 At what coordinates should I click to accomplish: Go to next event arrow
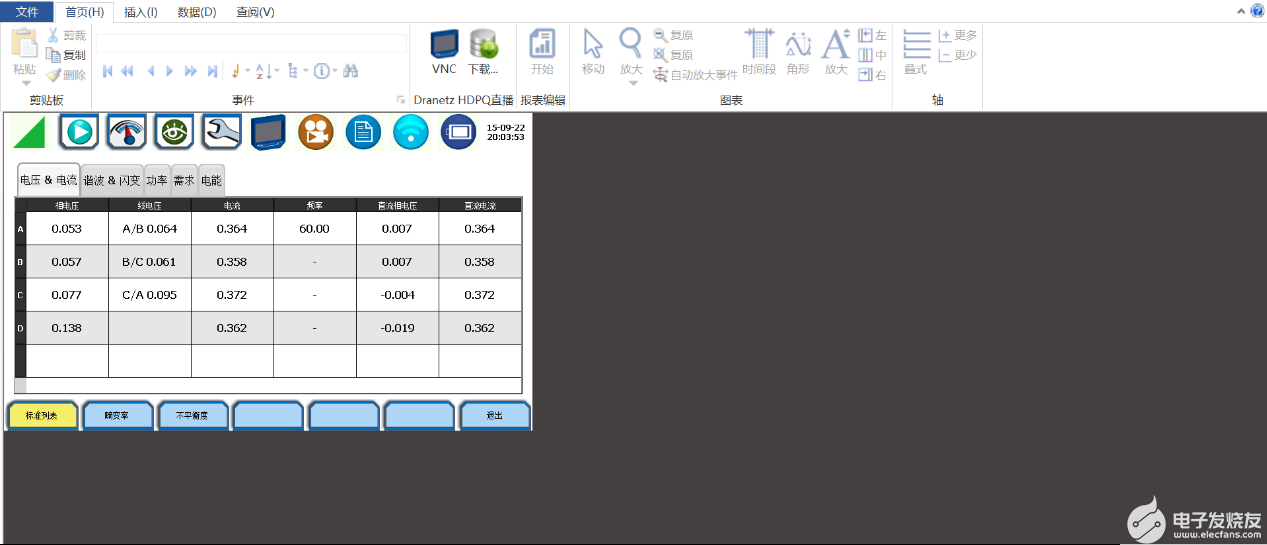point(170,71)
